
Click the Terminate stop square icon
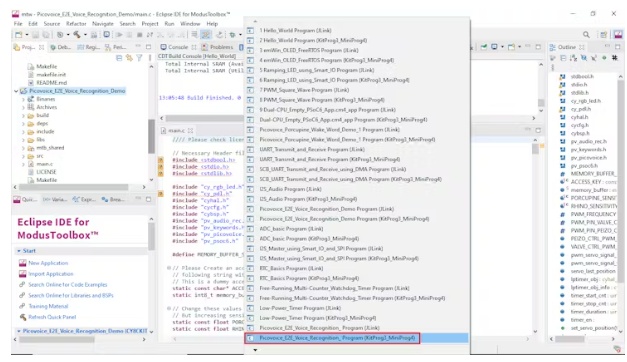[140, 35]
